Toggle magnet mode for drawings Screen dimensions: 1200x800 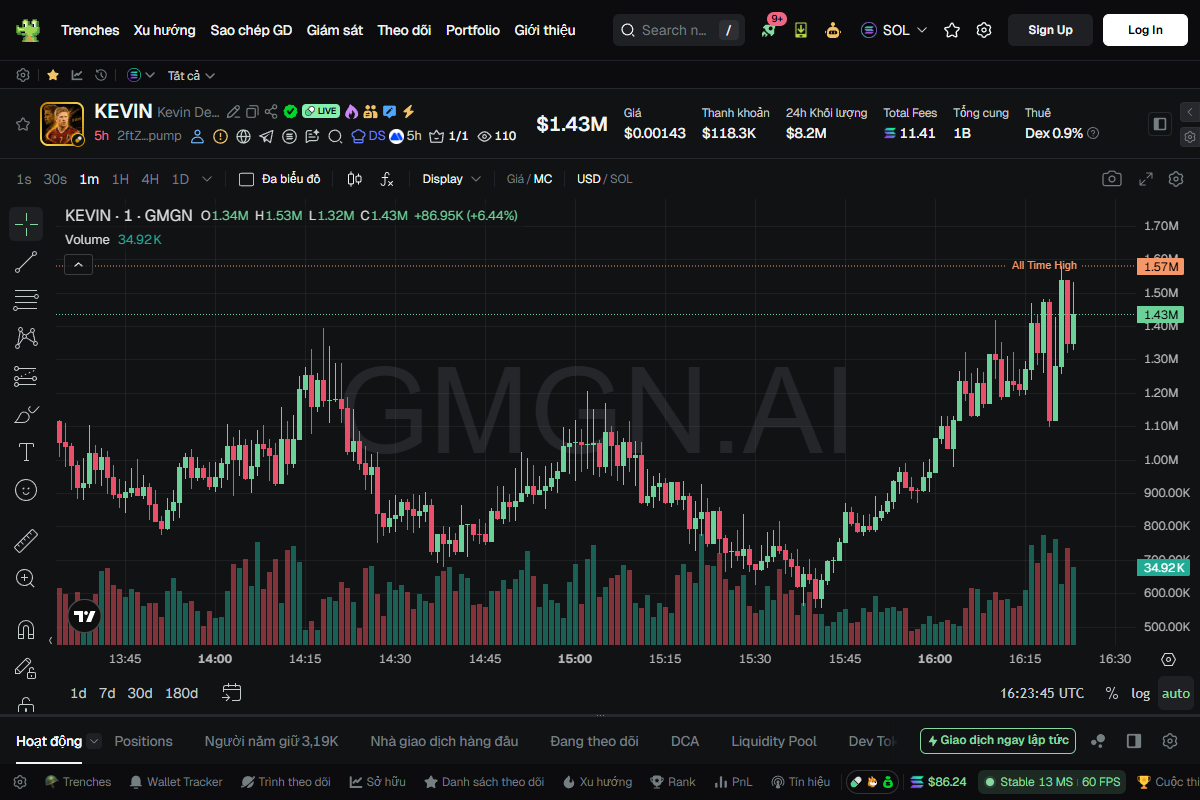click(x=26, y=630)
